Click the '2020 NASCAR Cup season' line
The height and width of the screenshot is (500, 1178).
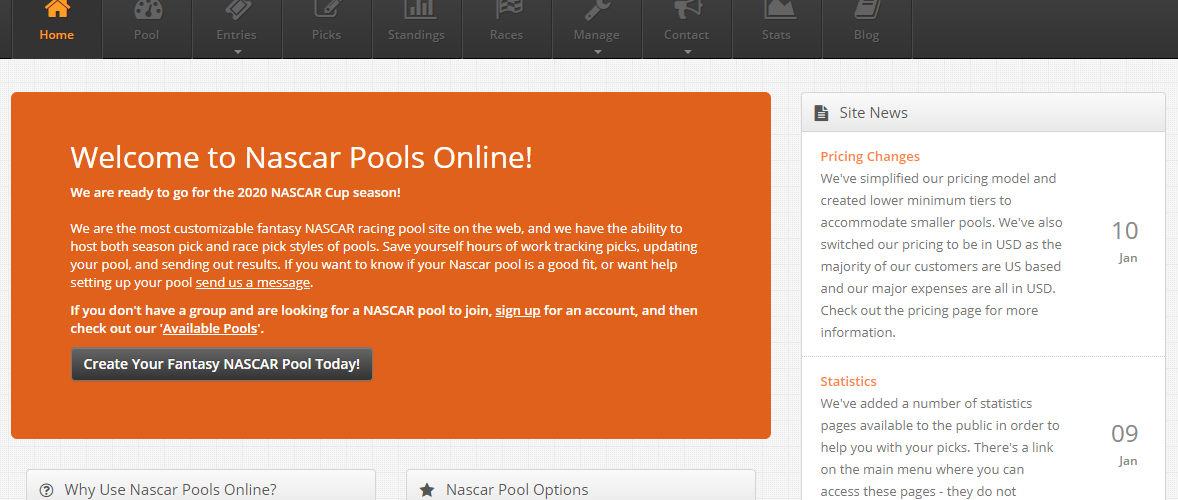pyautogui.click(x=236, y=192)
